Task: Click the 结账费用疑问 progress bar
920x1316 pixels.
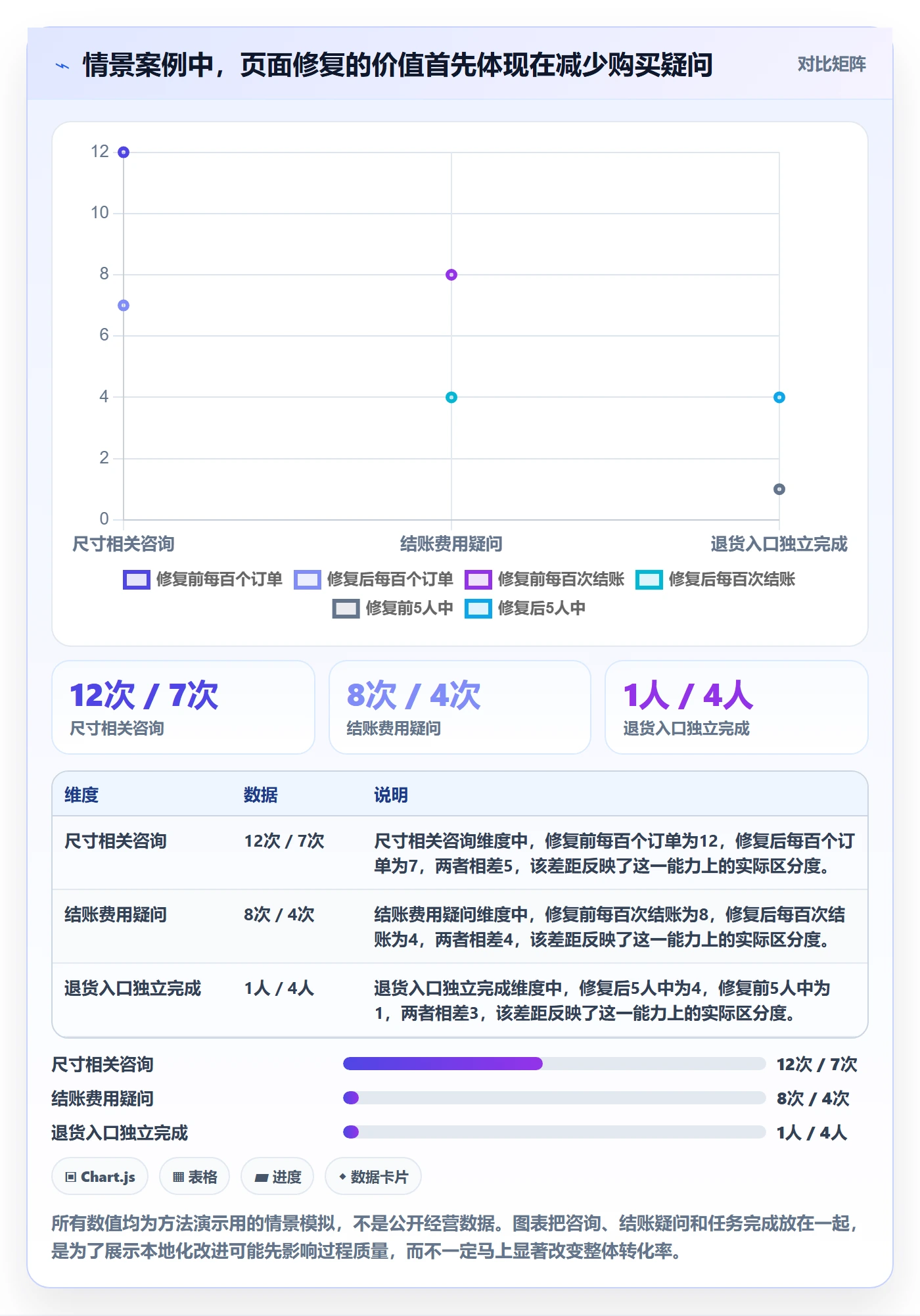Action: point(555,1098)
